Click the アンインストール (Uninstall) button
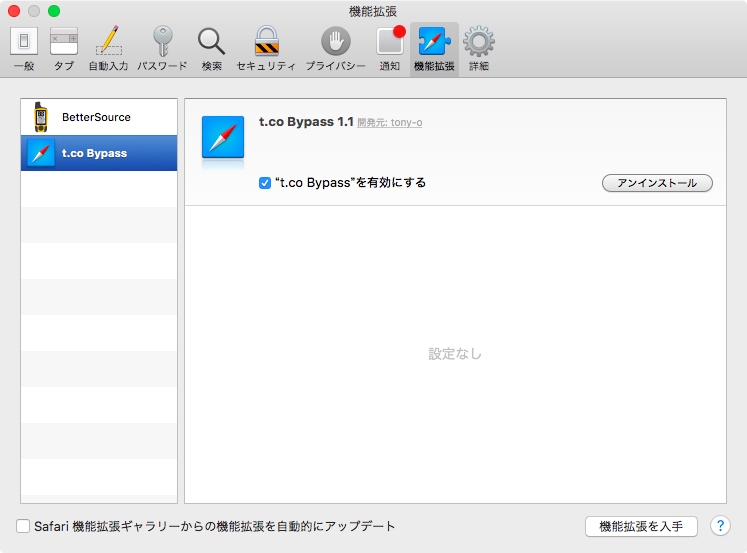 pyautogui.click(x=657, y=183)
